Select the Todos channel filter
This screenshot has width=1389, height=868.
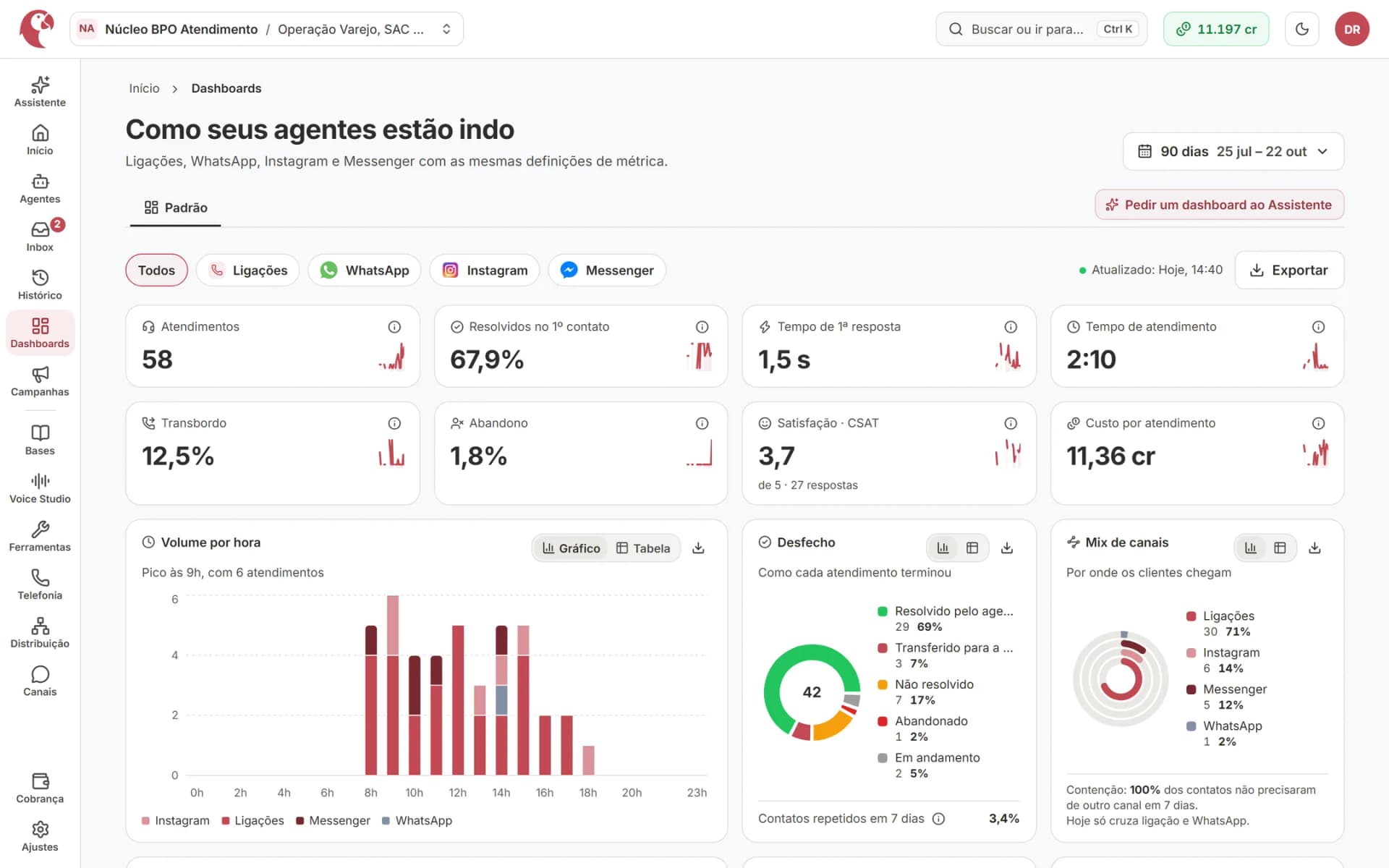(156, 270)
